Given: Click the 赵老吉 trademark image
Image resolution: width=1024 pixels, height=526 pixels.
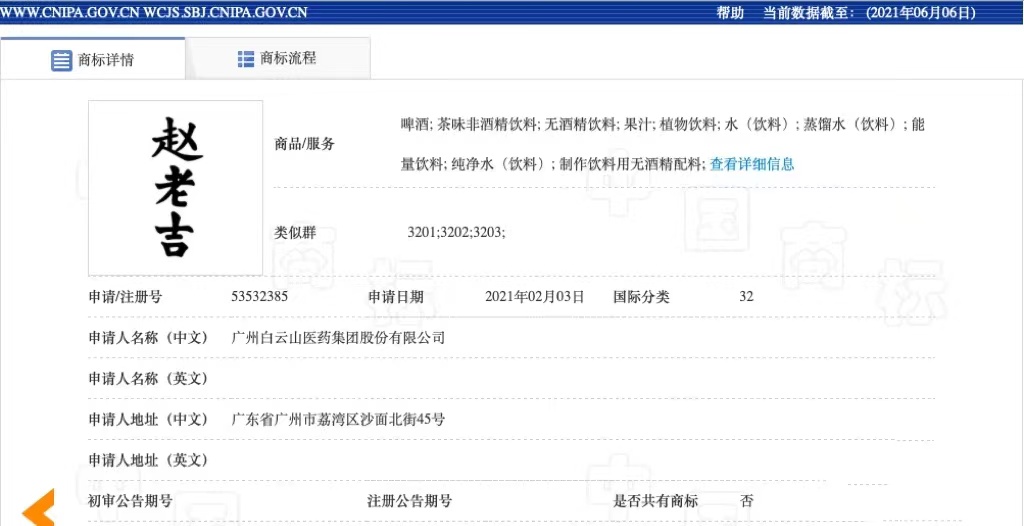Looking at the screenshot, I should pyautogui.click(x=176, y=188).
